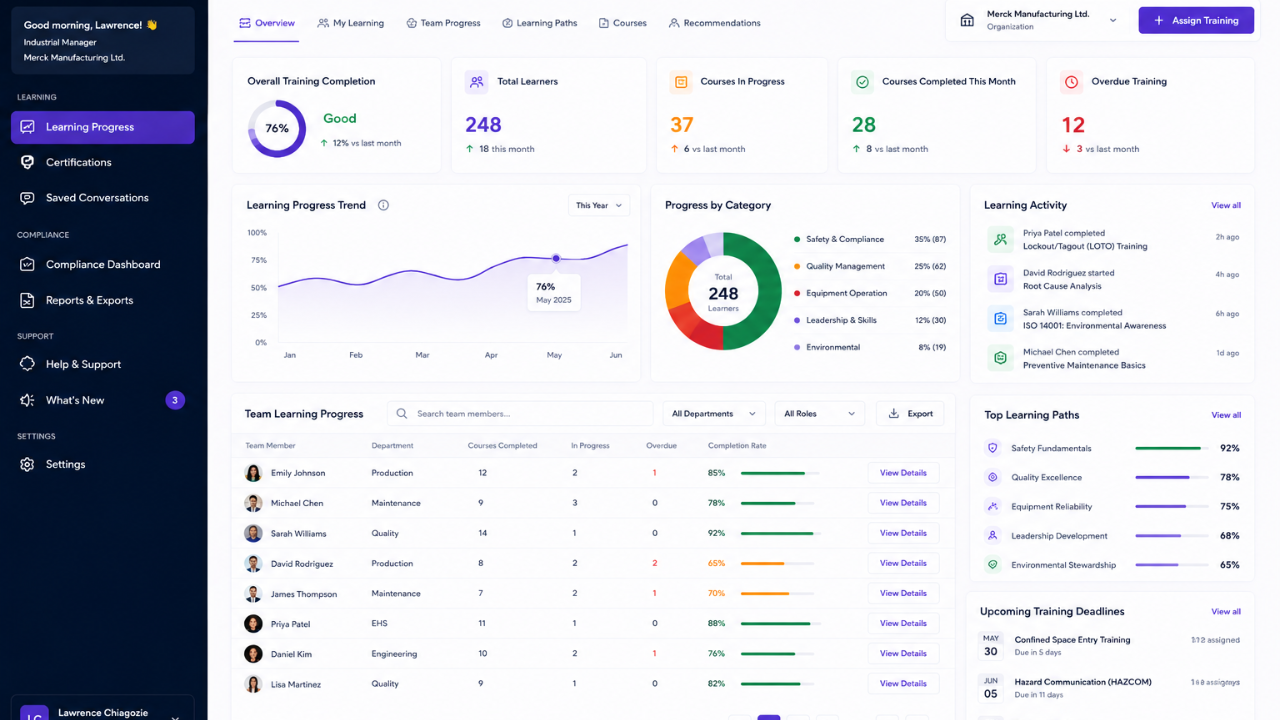The image size is (1280, 720).
Task: Open the What's New sparkle icon
Action: pyautogui.click(x=27, y=400)
